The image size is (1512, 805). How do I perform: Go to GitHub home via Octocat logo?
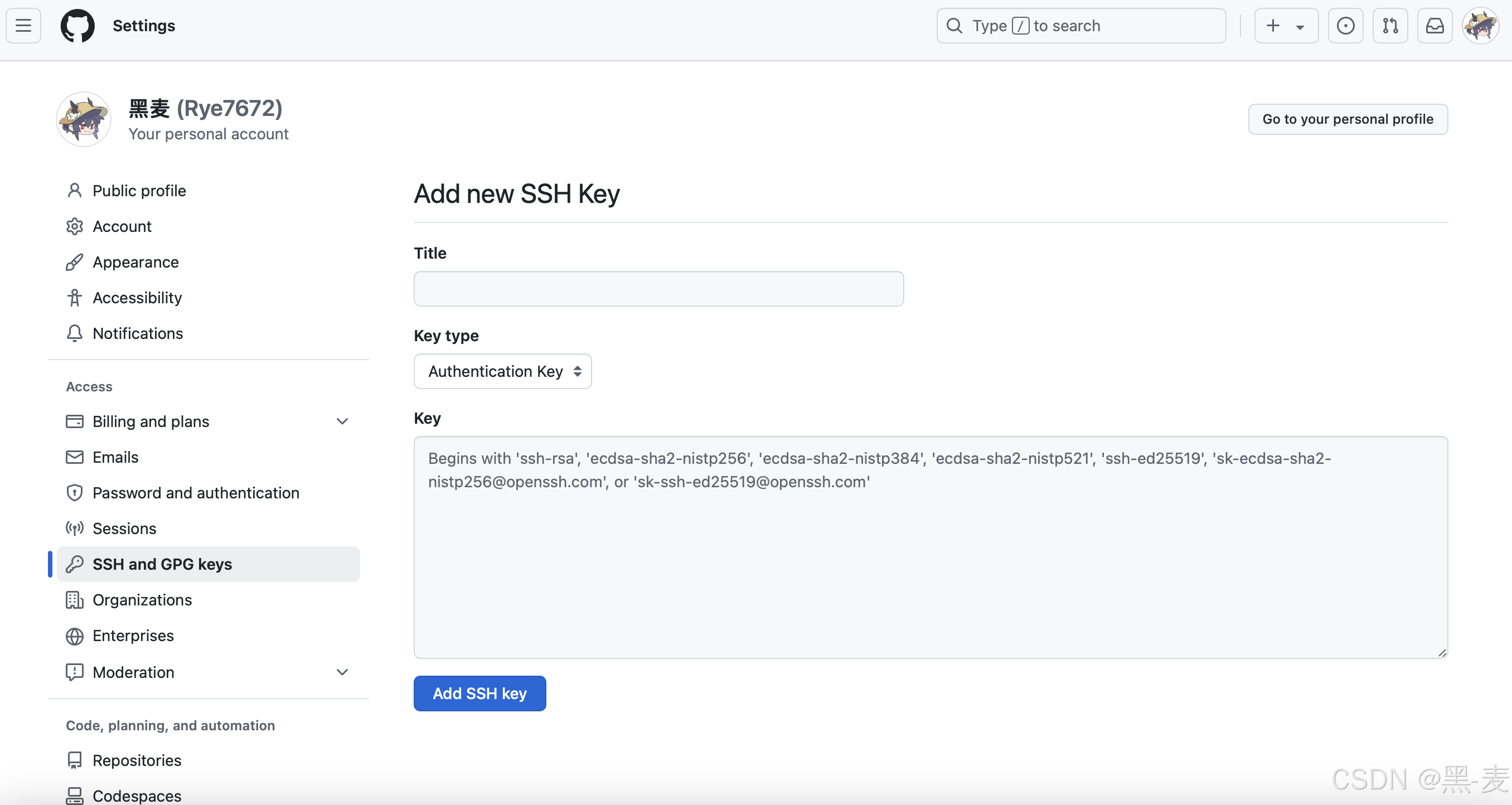pos(77,26)
